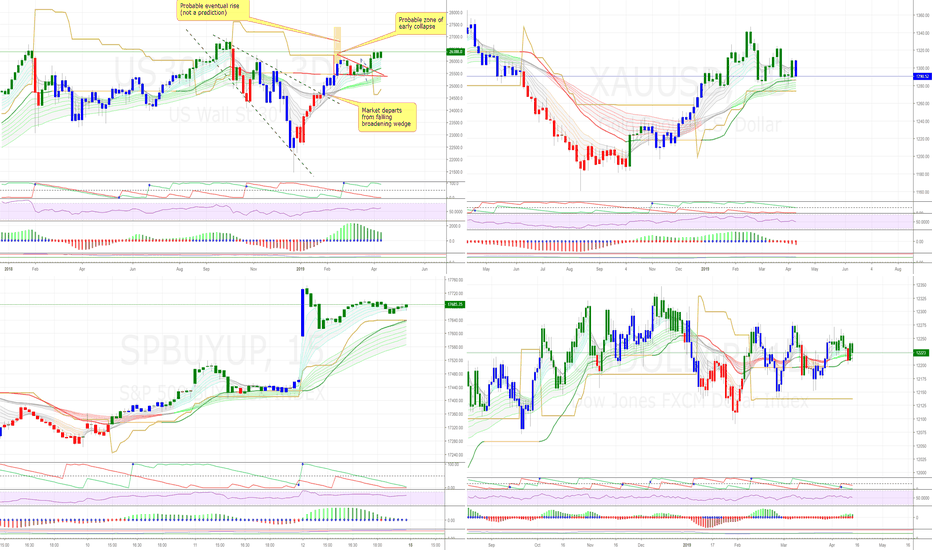
Task: Click 'Oct' on the Dollar Index time axis
Action: click(x=537, y=545)
